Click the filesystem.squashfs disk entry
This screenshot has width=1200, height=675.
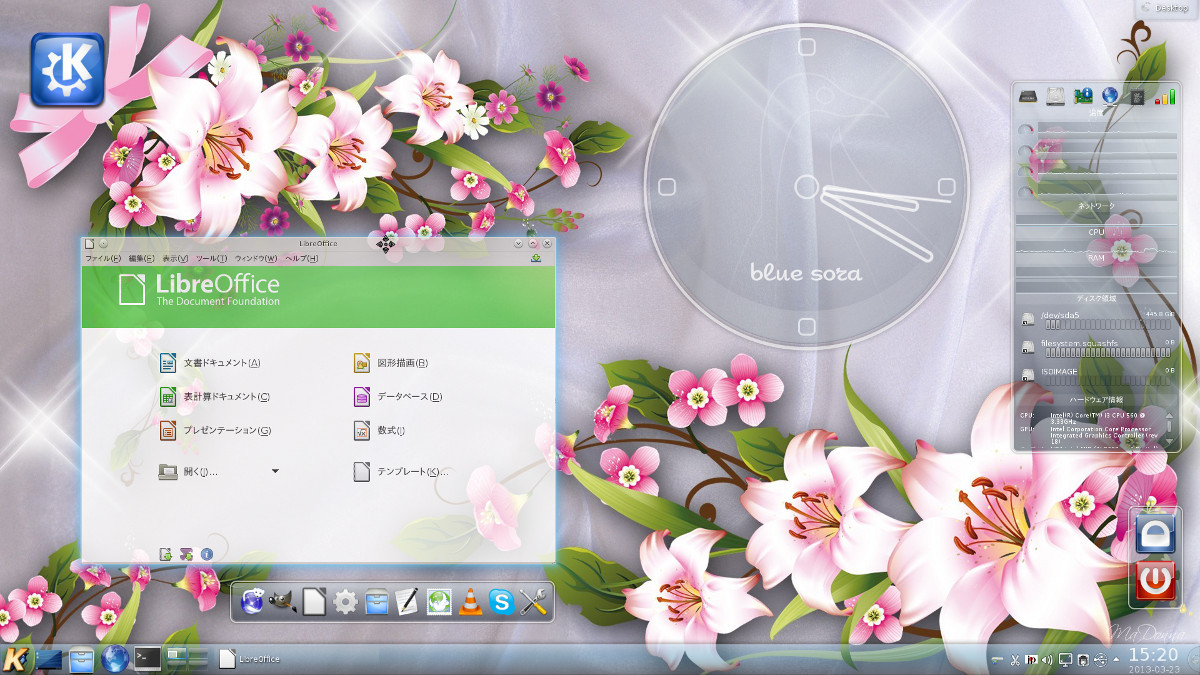pyautogui.click(x=1097, y=347)
